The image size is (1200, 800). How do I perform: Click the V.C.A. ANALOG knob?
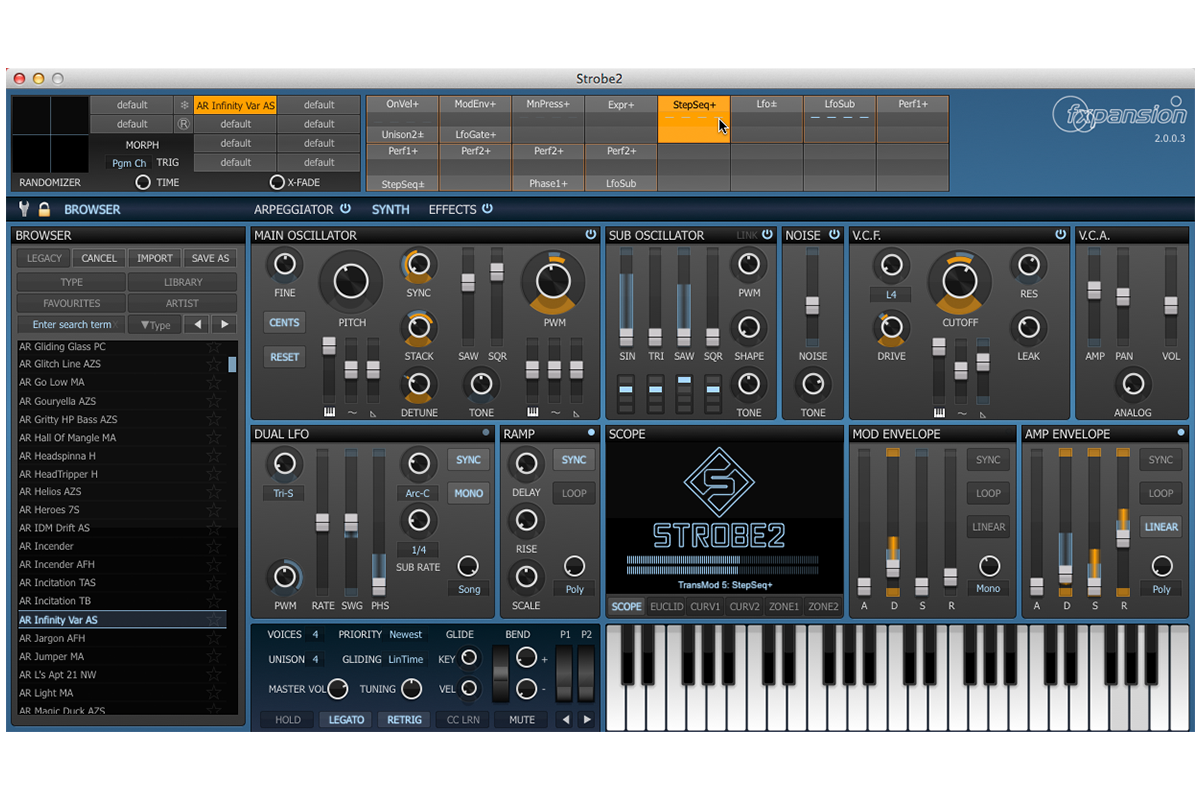[1132, 385]
